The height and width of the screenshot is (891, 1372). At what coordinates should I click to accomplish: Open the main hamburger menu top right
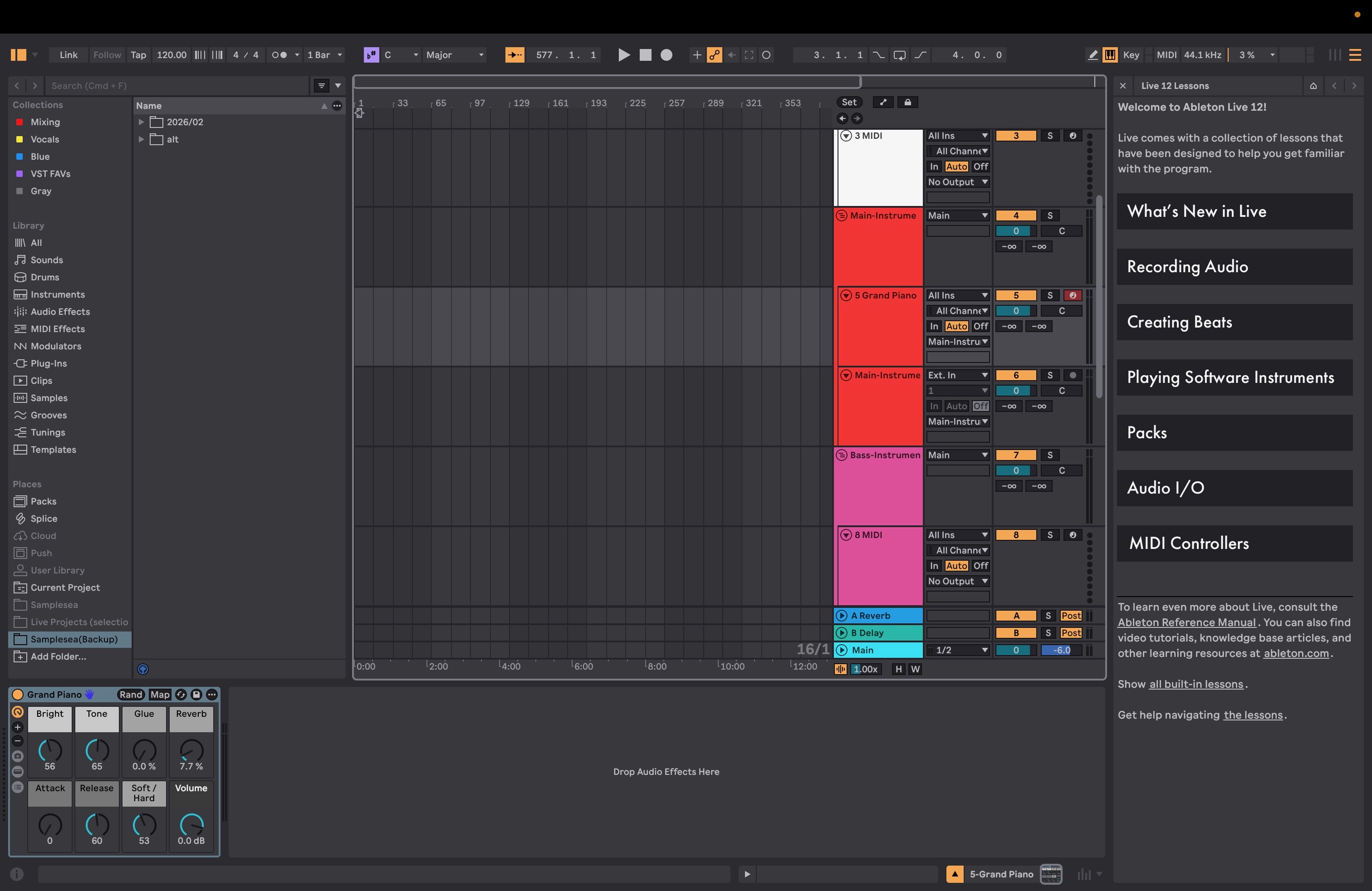point(1355,55)
